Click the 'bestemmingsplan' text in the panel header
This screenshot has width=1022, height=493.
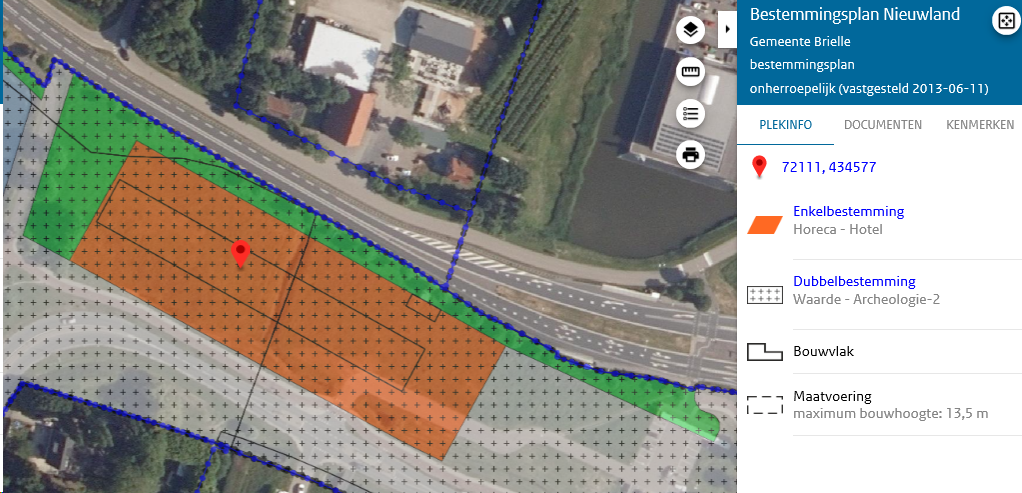[802, 65]
